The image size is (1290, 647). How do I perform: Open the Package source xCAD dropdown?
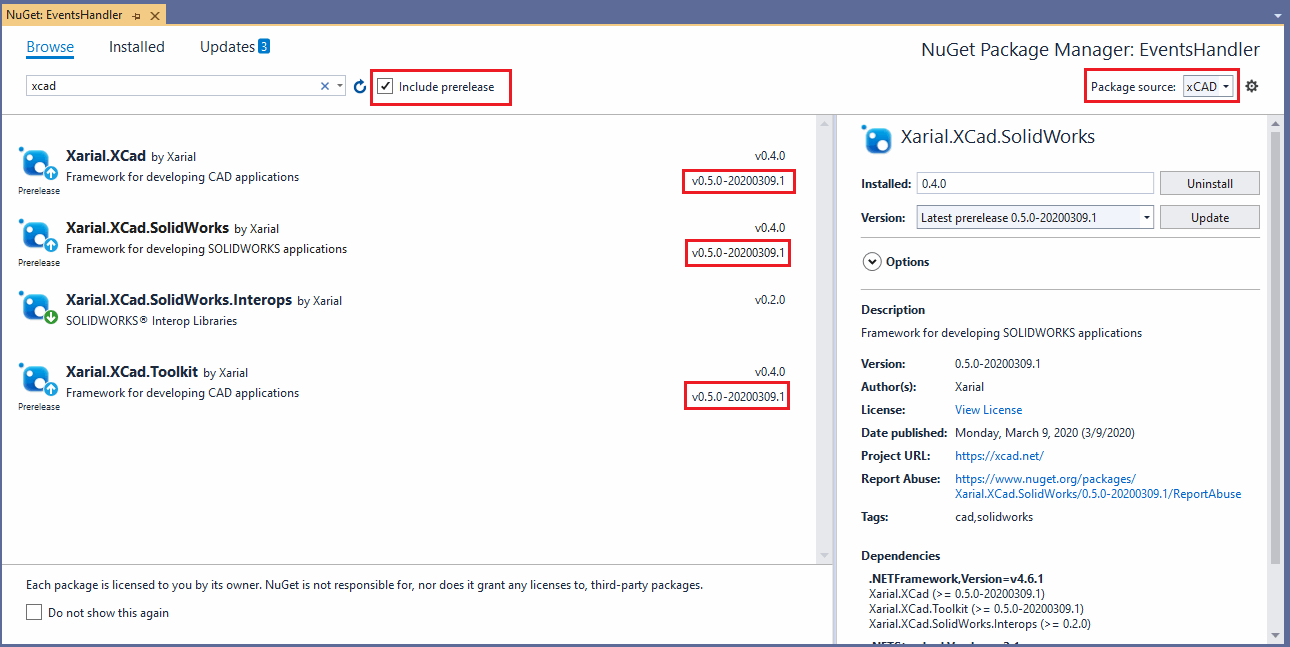(x=1208, y=87)
